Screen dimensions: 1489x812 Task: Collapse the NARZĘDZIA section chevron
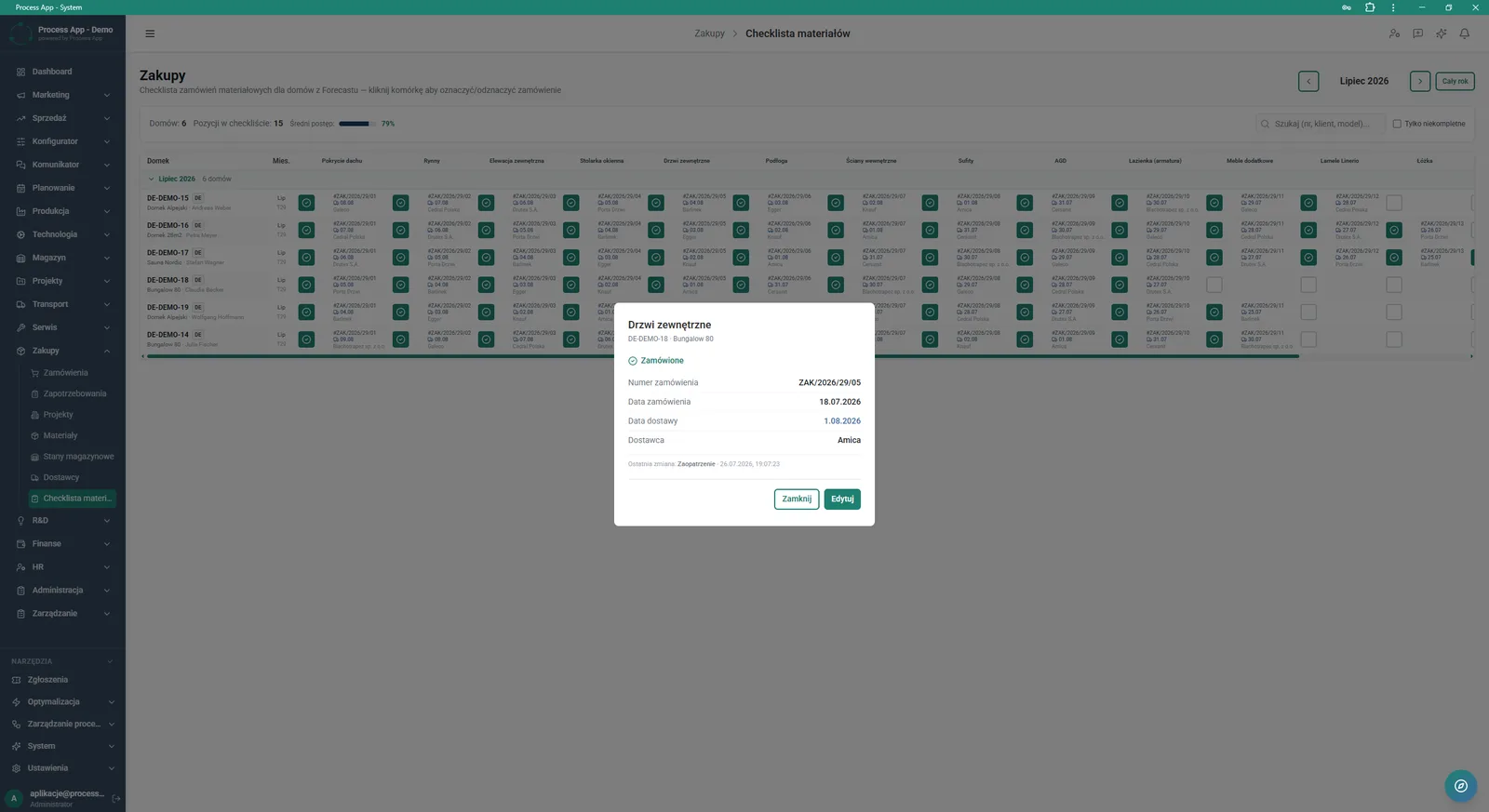[110, 661]
